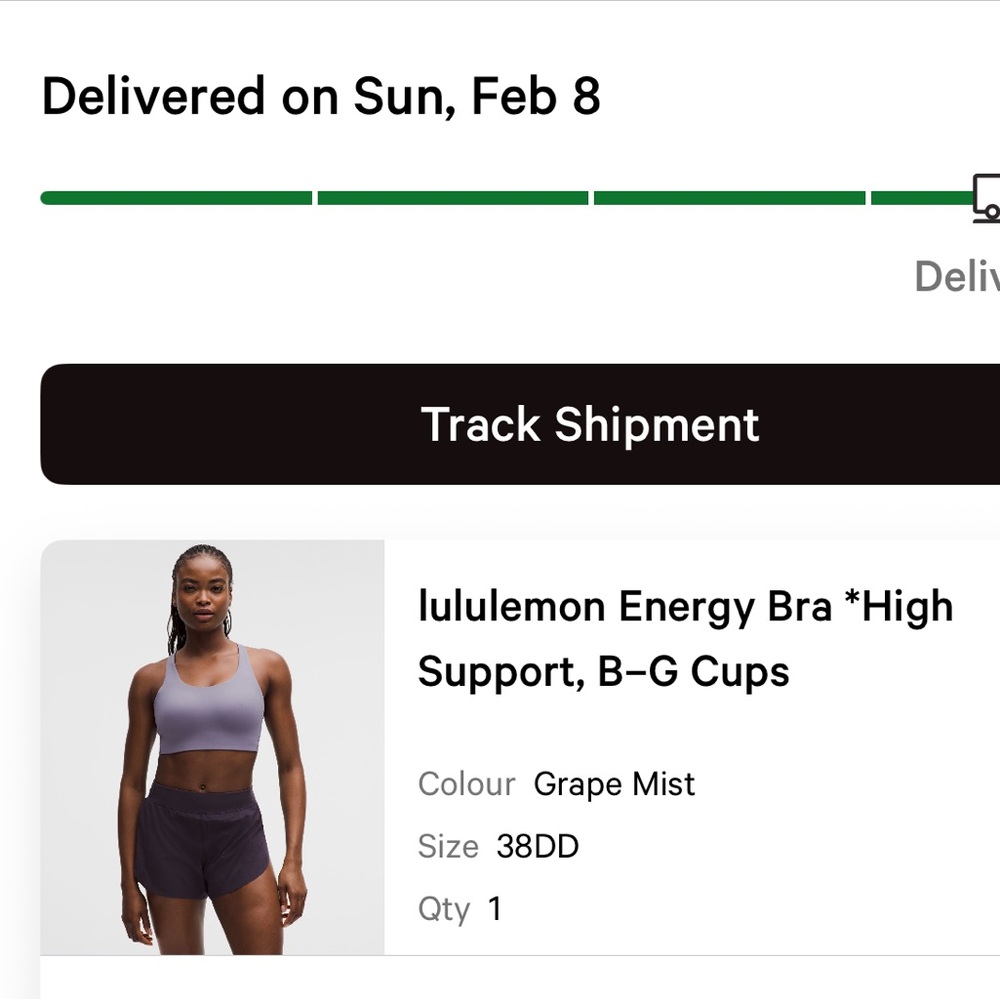Screen dimensions: 1000x1000
Task: Click the 'Colour' label
Action: pyautogui.click(x=466, y=785)
